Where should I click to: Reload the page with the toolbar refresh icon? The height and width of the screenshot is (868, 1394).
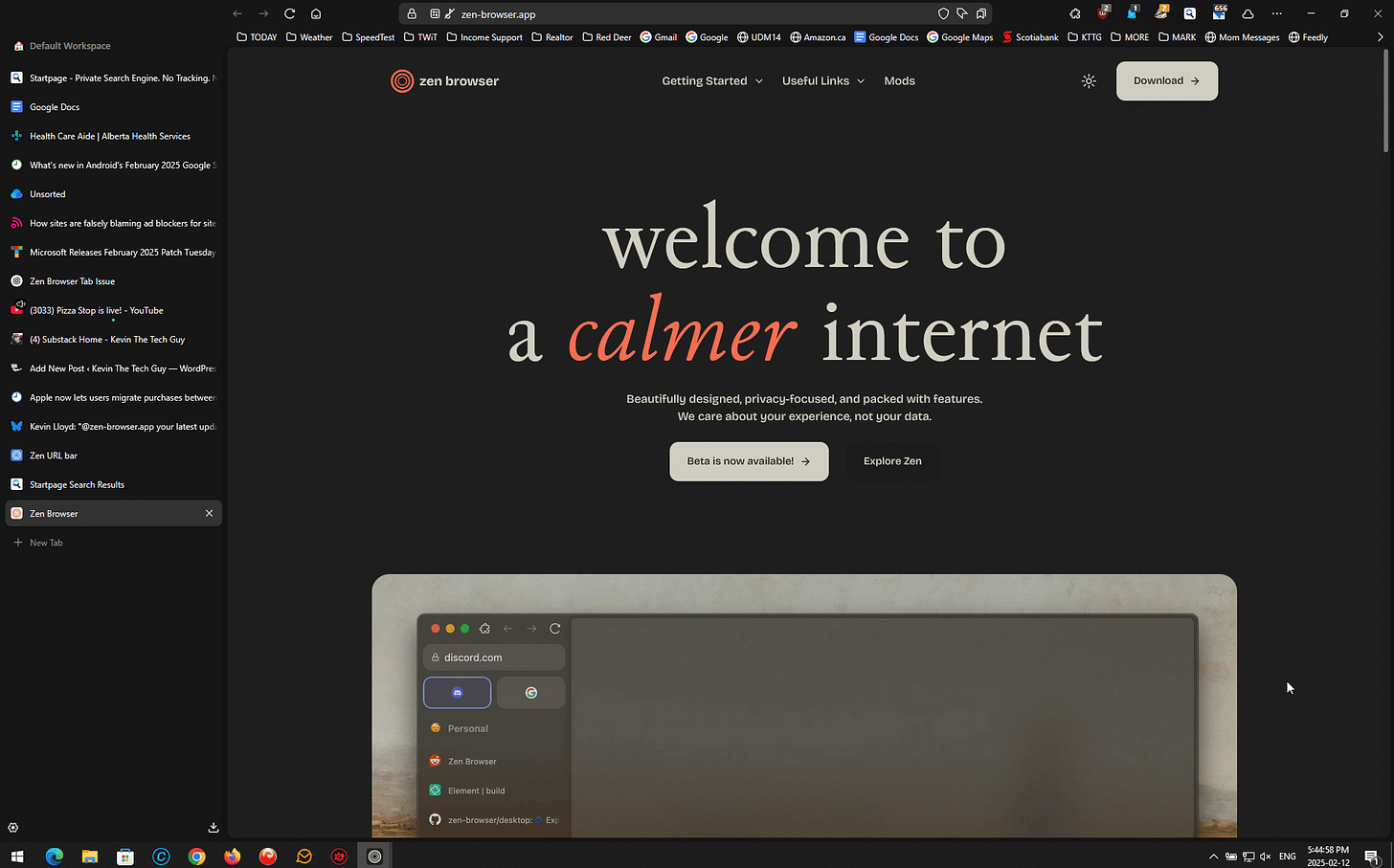click(x=289, y=13)
